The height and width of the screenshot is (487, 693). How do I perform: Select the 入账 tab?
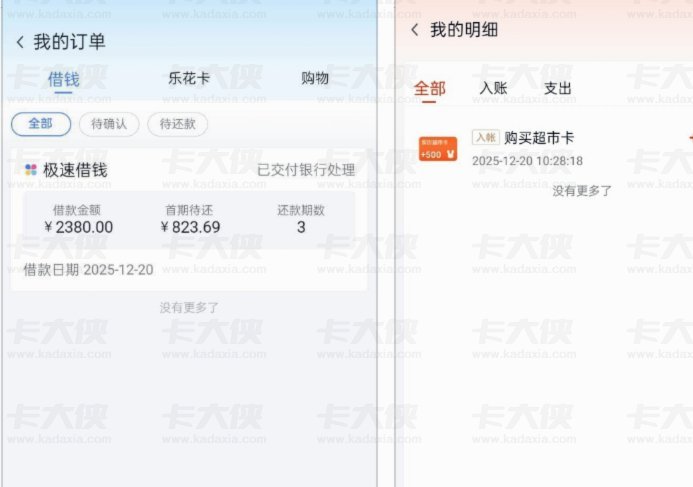click(x=493, y=88)
